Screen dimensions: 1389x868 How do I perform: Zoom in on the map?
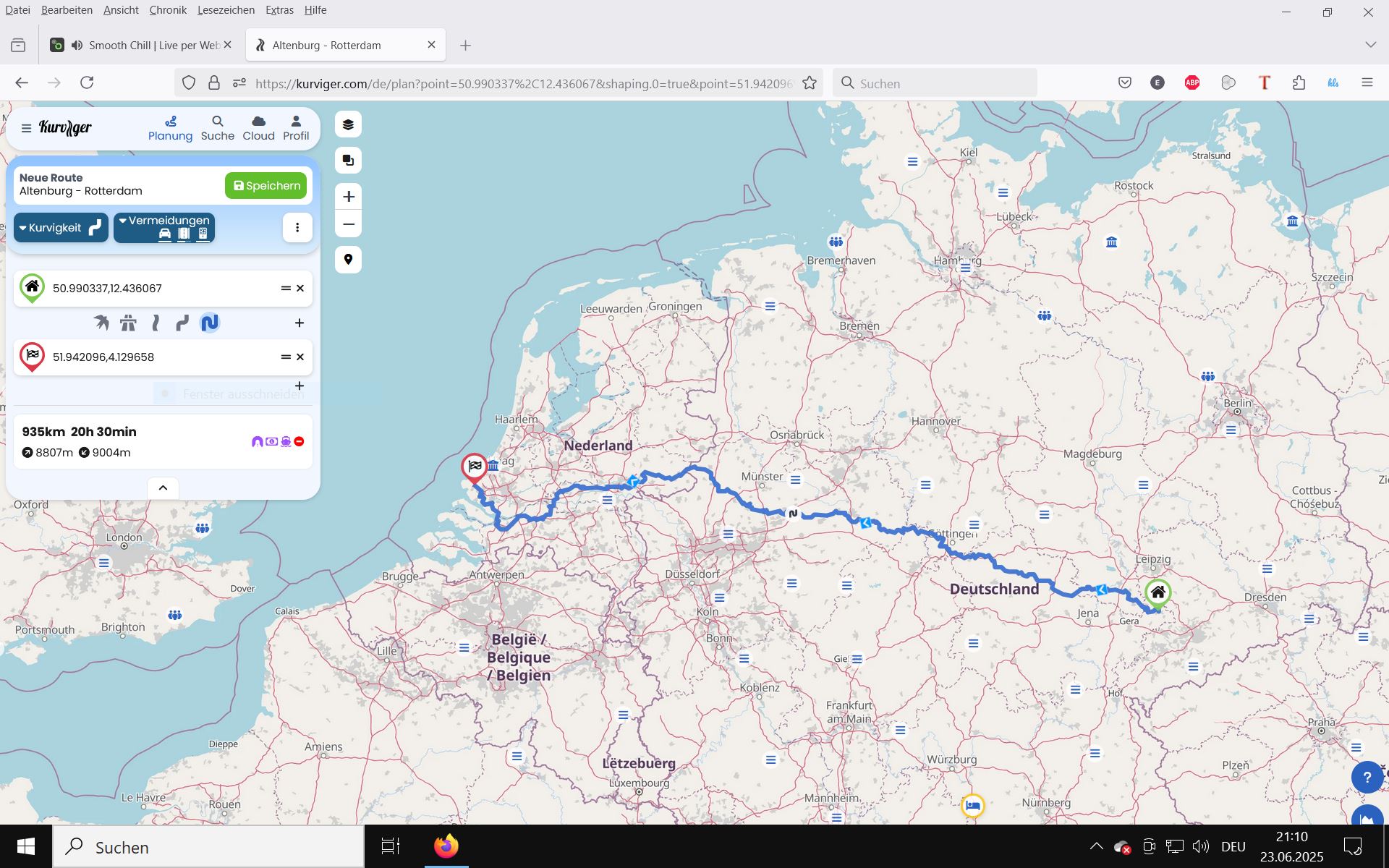pyautogui.click(x=348, y=197)
